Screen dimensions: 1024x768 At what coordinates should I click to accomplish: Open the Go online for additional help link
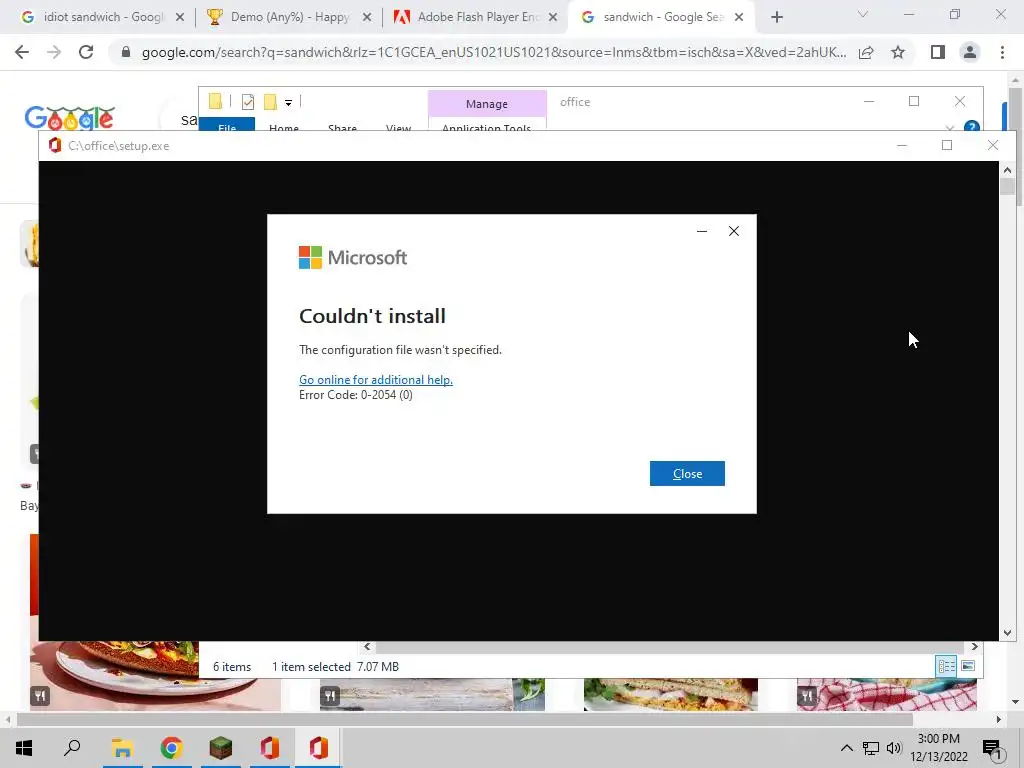click(376, 379)
